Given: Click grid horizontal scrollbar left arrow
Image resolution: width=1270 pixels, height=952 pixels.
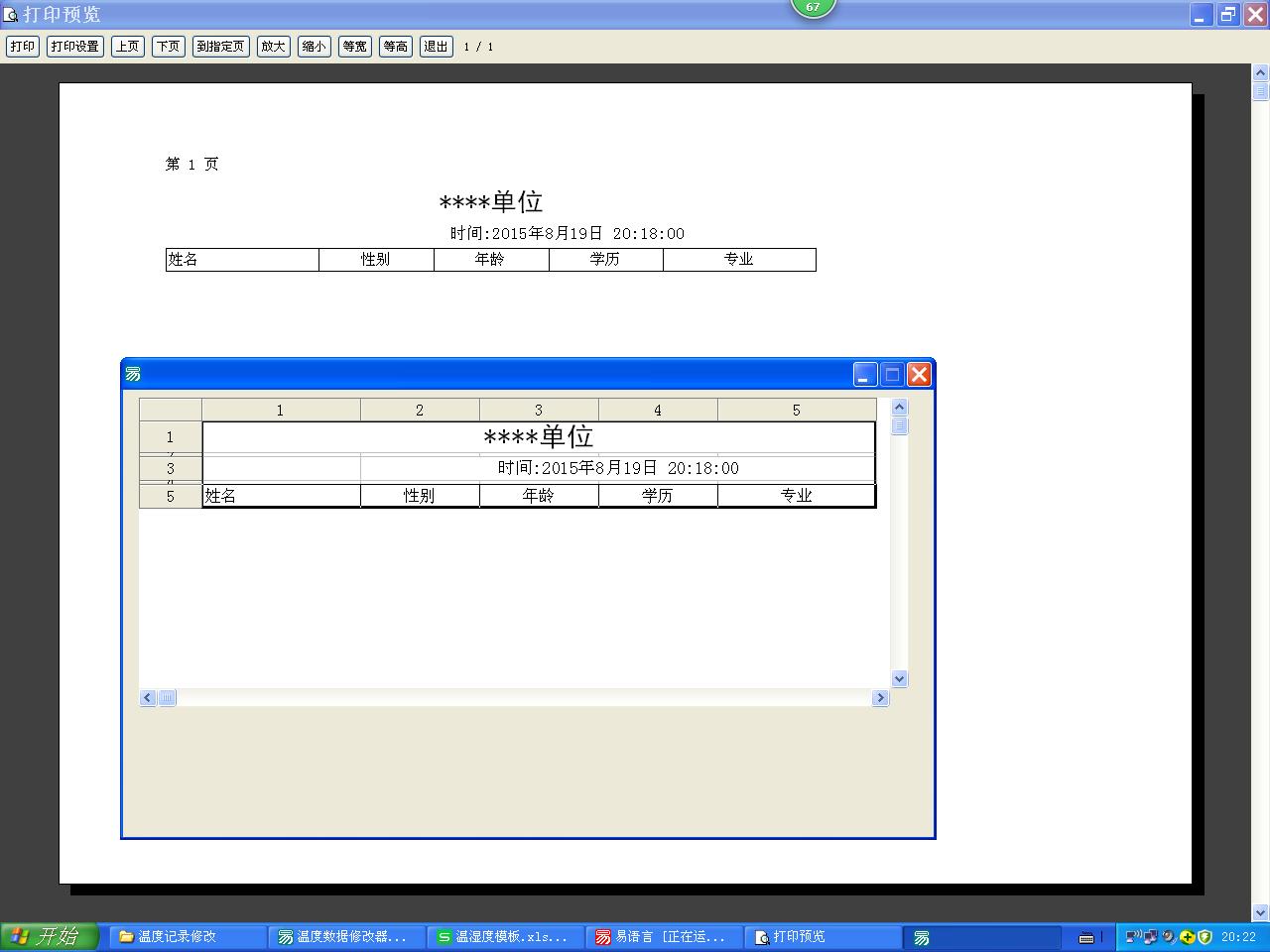Looking at the screenshot, I should click(x=148, y=698).
